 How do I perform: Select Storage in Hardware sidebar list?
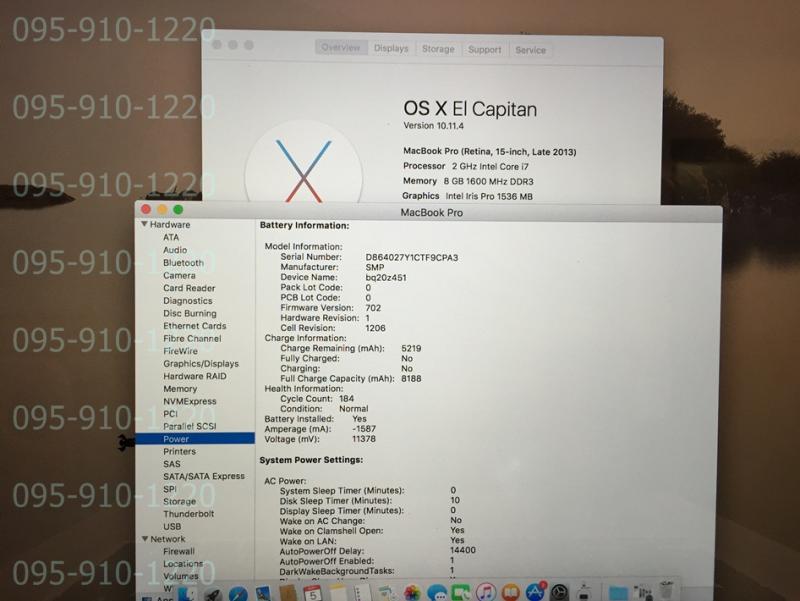click(179, 501)
